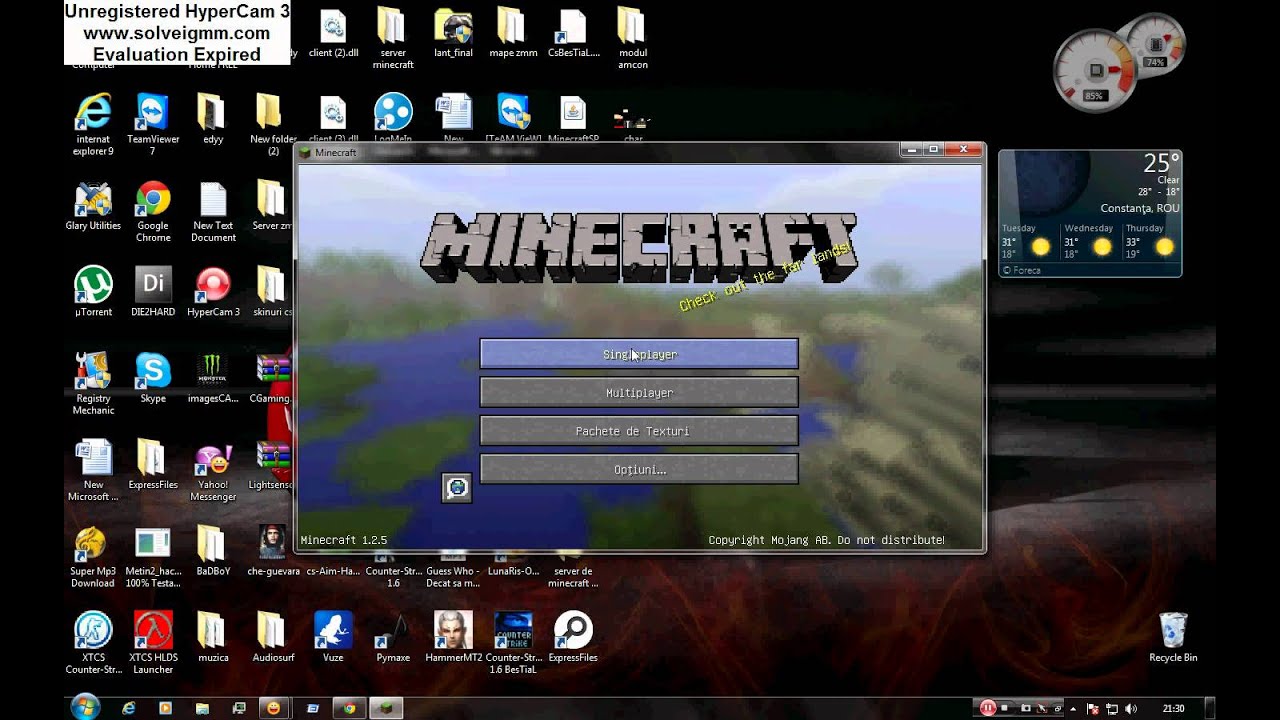The image size is (1280, 720).
Task: Open the modul amcon folder
Action: coord(633,38)
